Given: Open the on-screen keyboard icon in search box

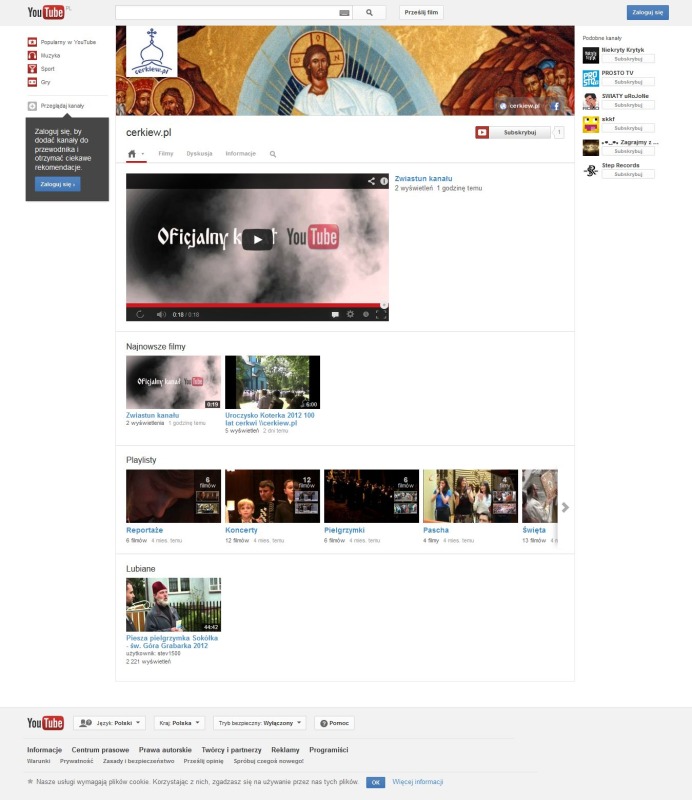Looking at the screenshot, I should 344,13.
